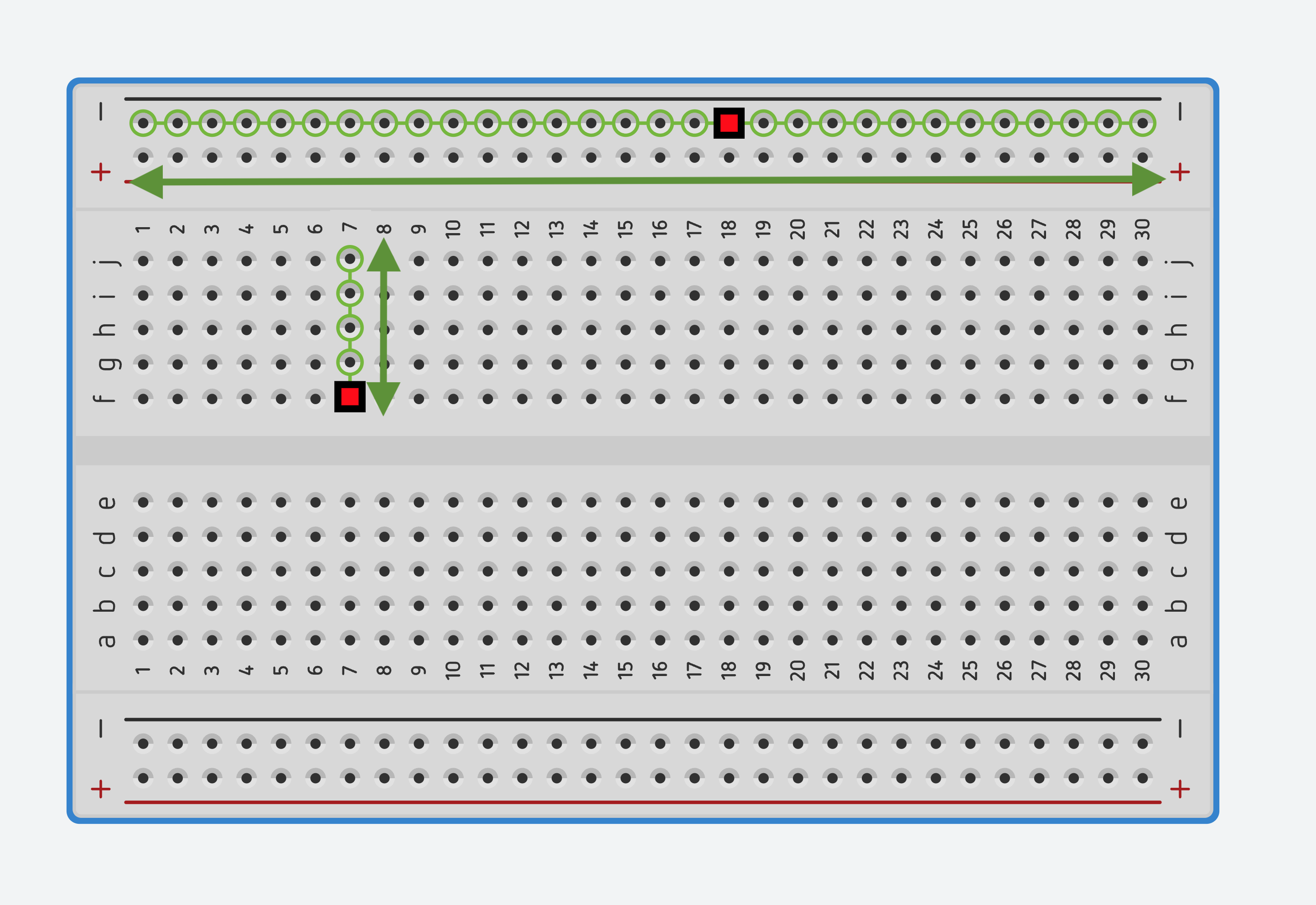Screen dimensions: 1316x905
Task: Click the bottom-left minus symbol
Action: coord(101,728)
